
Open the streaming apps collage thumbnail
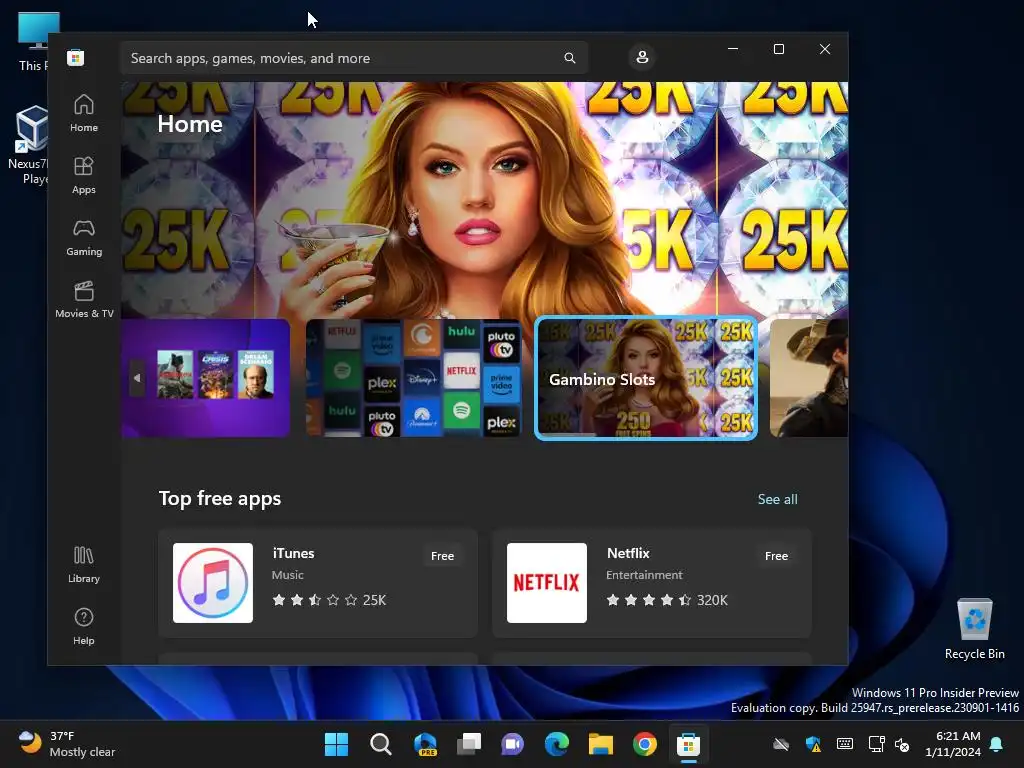point(414,377)
